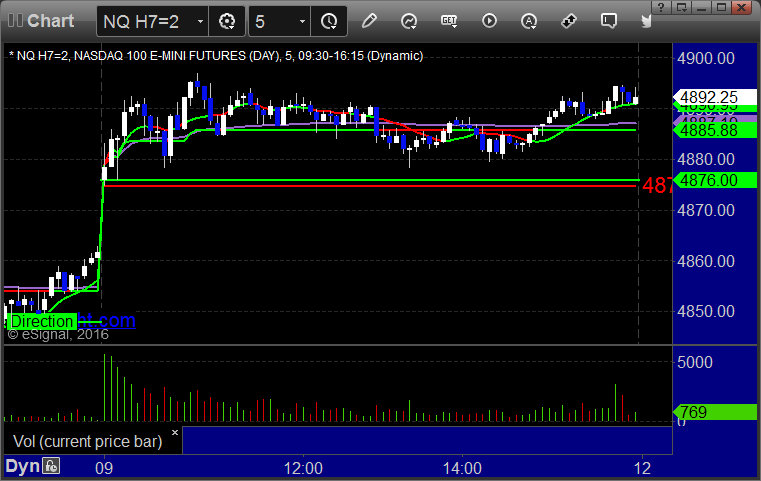Select the green 4885.88 price tag
Image resolution: width=761 pixels, height=481 pixels.
click(714, 130)
